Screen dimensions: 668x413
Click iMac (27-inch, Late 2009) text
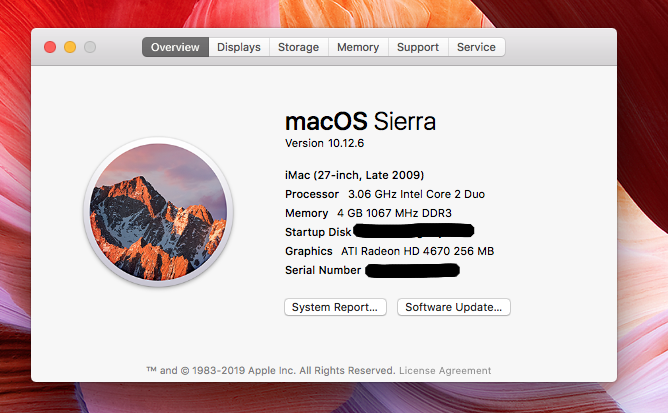click(x=354, y=175)
